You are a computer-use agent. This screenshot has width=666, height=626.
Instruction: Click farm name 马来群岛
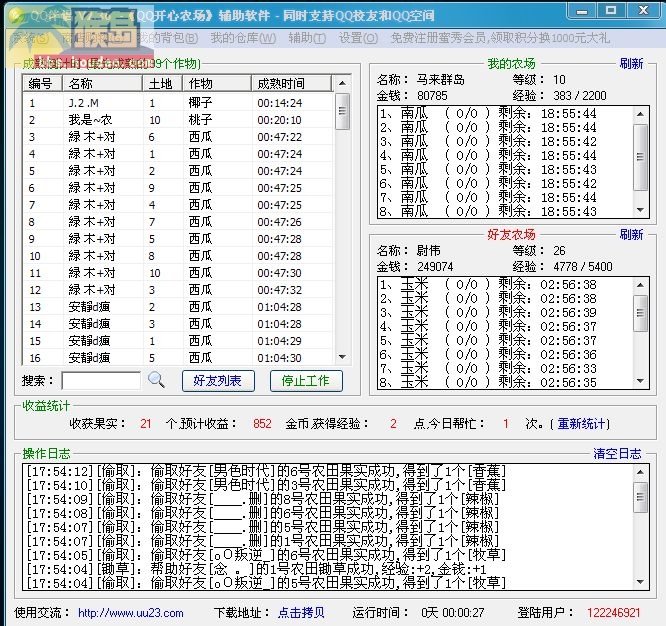point(440,79)
